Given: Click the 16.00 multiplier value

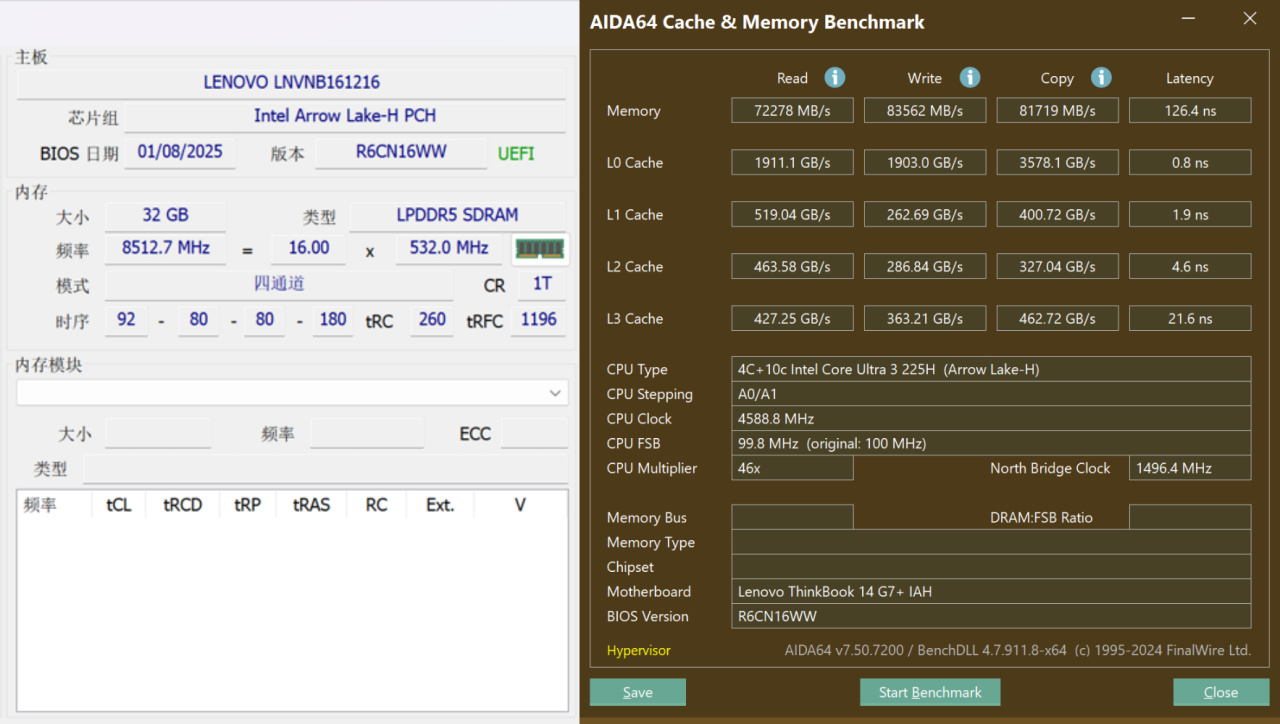Looking at the screenshot, I should pos(308,248).
